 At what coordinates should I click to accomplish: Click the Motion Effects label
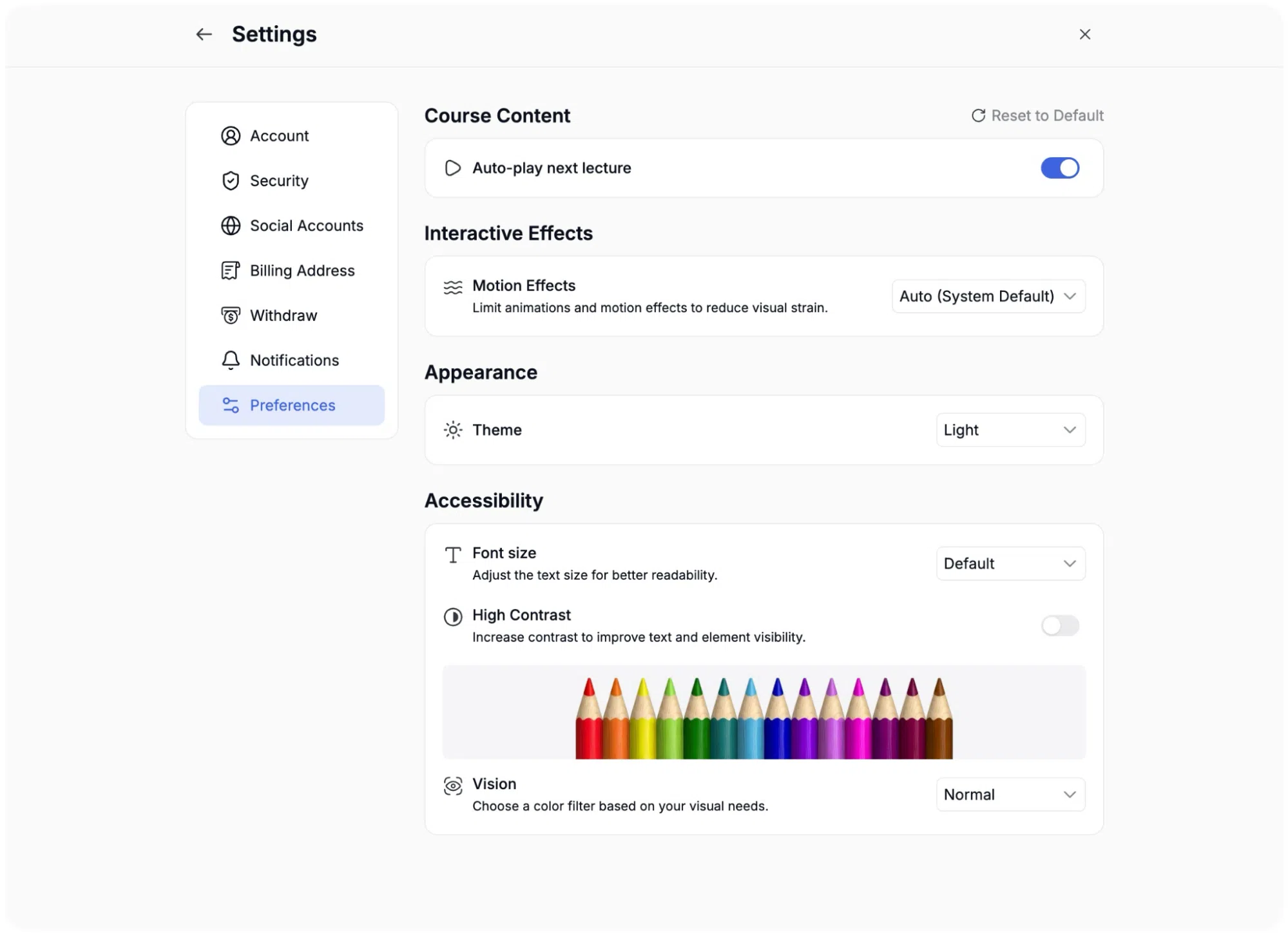(524, 286)
